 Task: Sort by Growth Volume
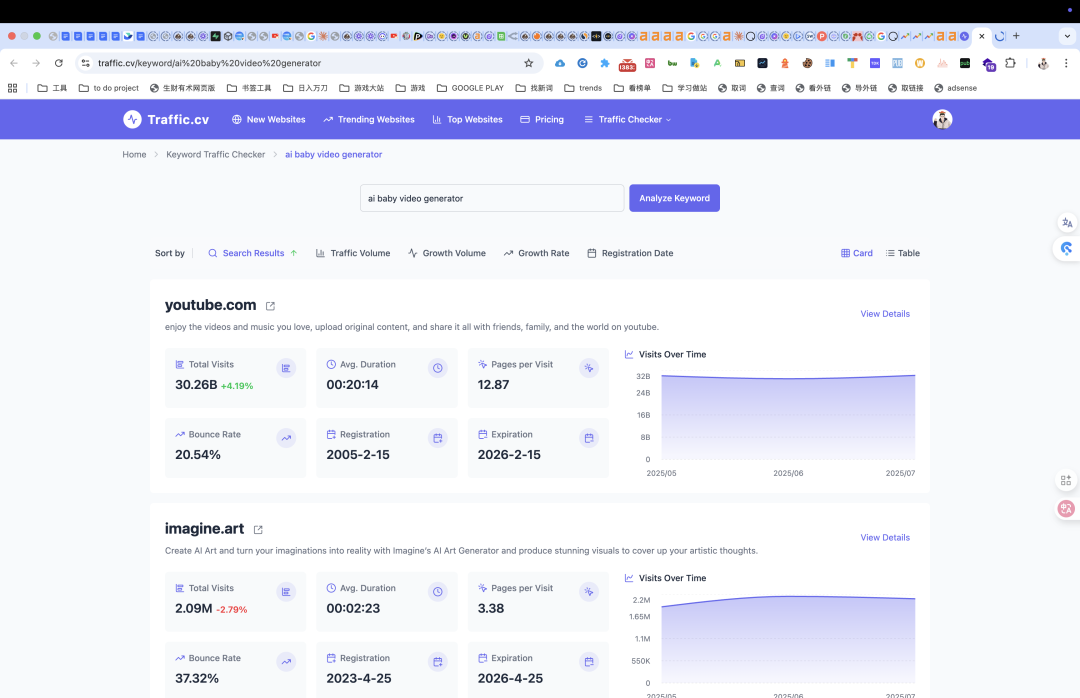point(446,253)
